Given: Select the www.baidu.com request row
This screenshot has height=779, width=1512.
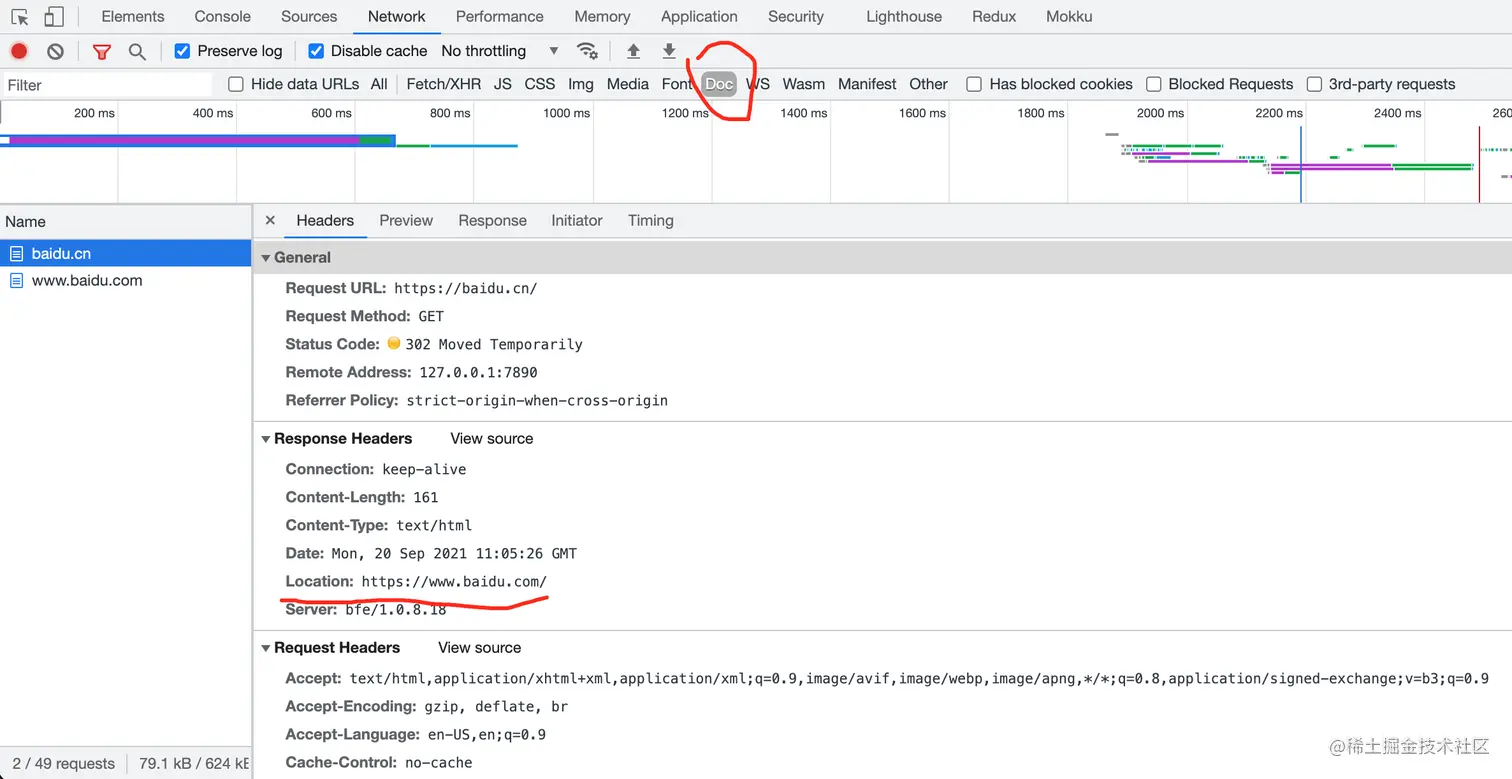Looking at the screenshot, I should click(126, 281).
